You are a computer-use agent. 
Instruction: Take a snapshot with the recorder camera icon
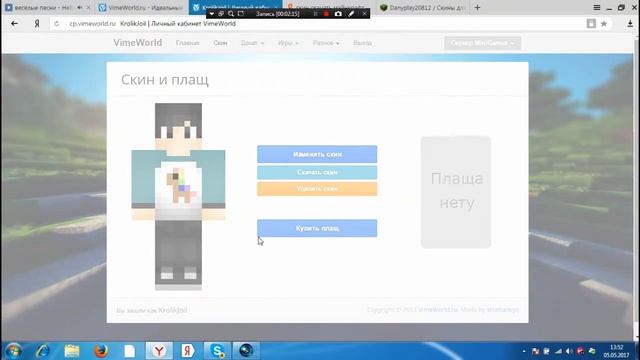pyautogui.click(x=338, y=14)
